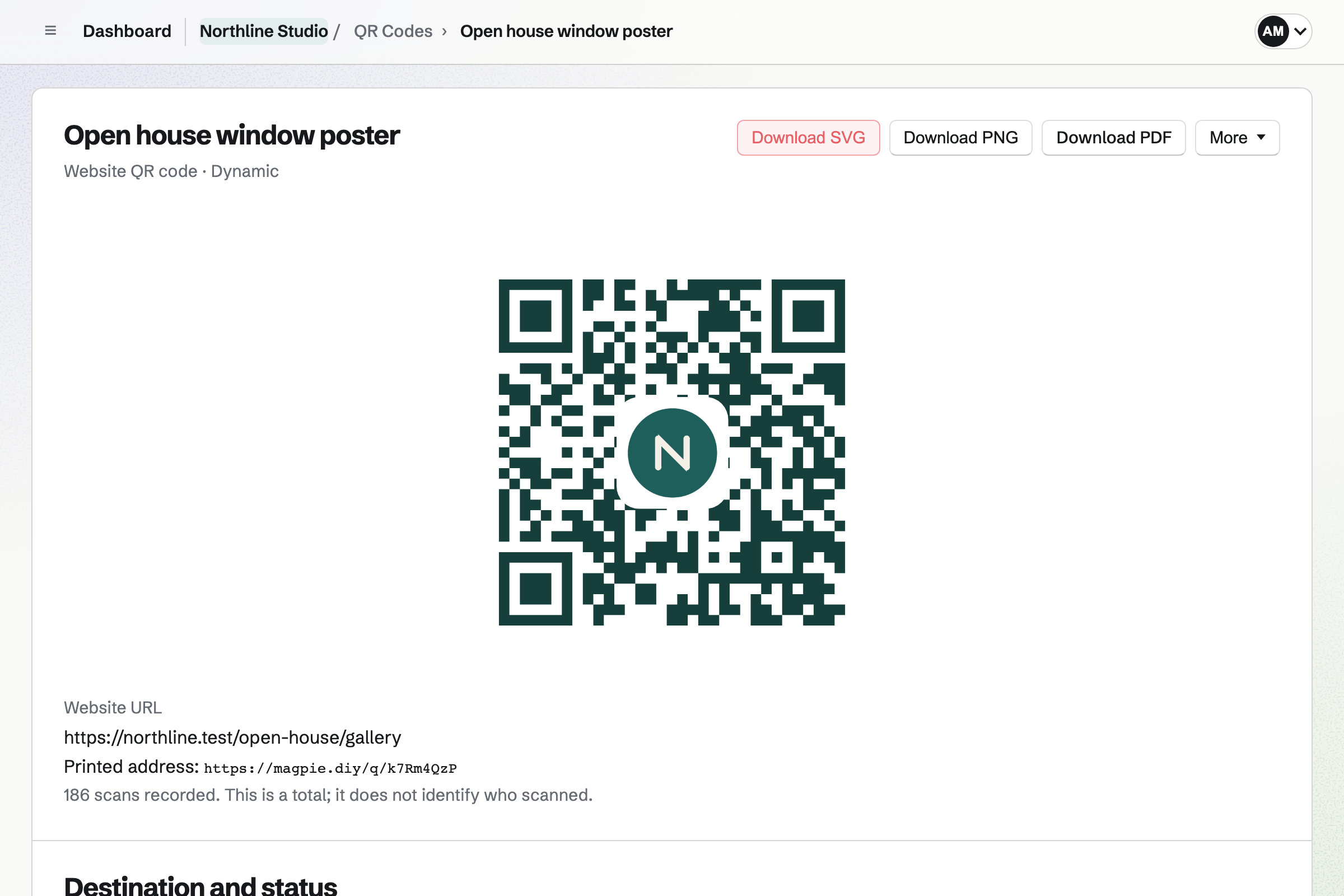Click the Open house window poster heading

[231, 136]
